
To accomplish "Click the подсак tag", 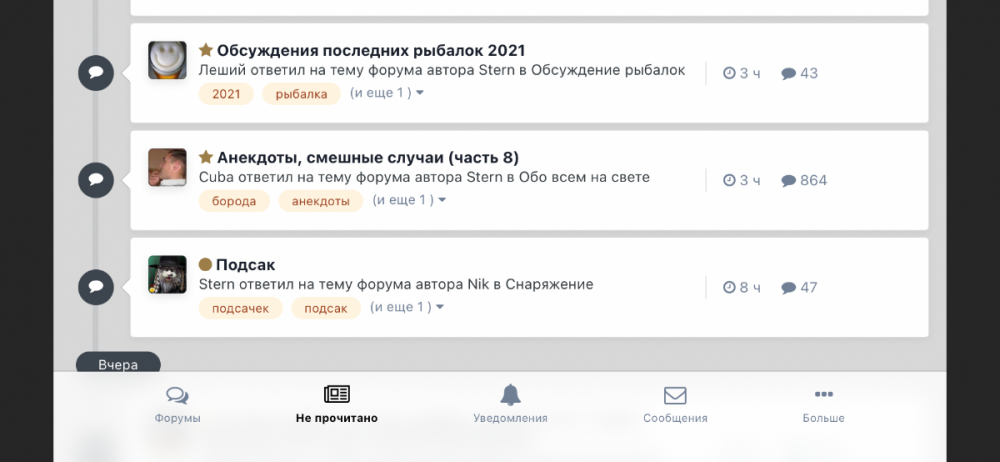I will click(x=326, y=308).
